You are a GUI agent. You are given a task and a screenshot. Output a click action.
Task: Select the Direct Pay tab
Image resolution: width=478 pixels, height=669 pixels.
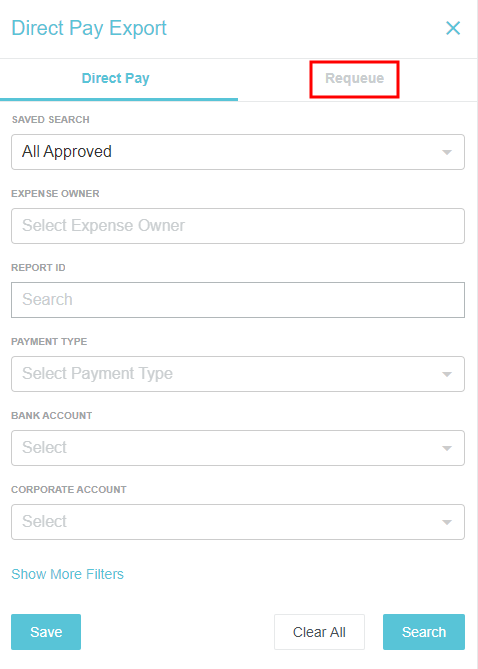point(116,79)
